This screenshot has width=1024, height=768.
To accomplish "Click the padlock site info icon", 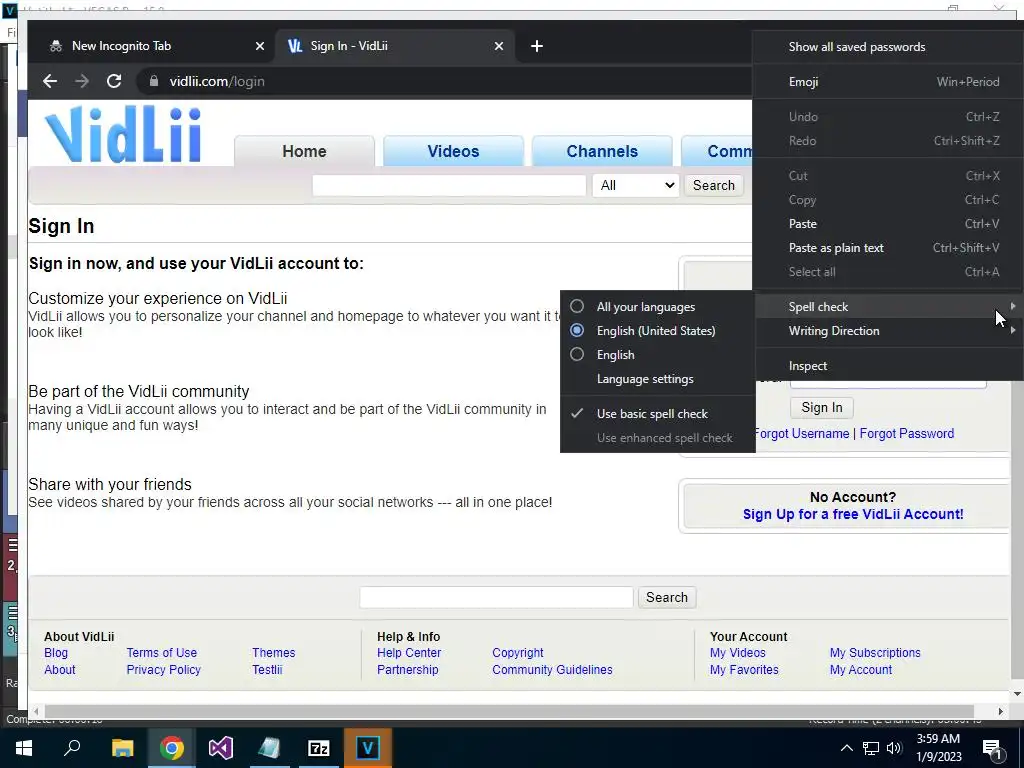I will [153, 81].
